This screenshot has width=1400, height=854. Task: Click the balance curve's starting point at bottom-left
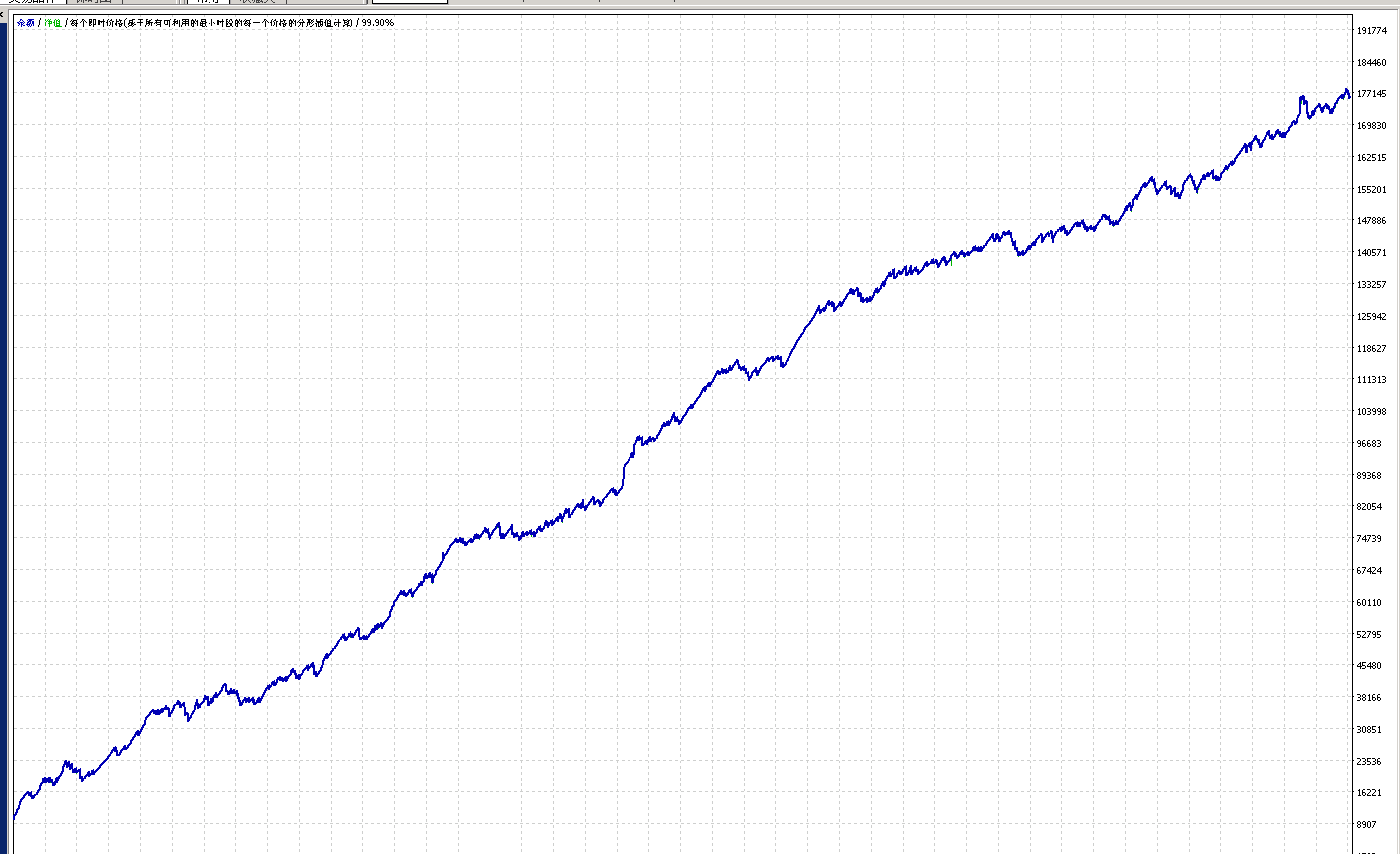[x=15, y=819]
